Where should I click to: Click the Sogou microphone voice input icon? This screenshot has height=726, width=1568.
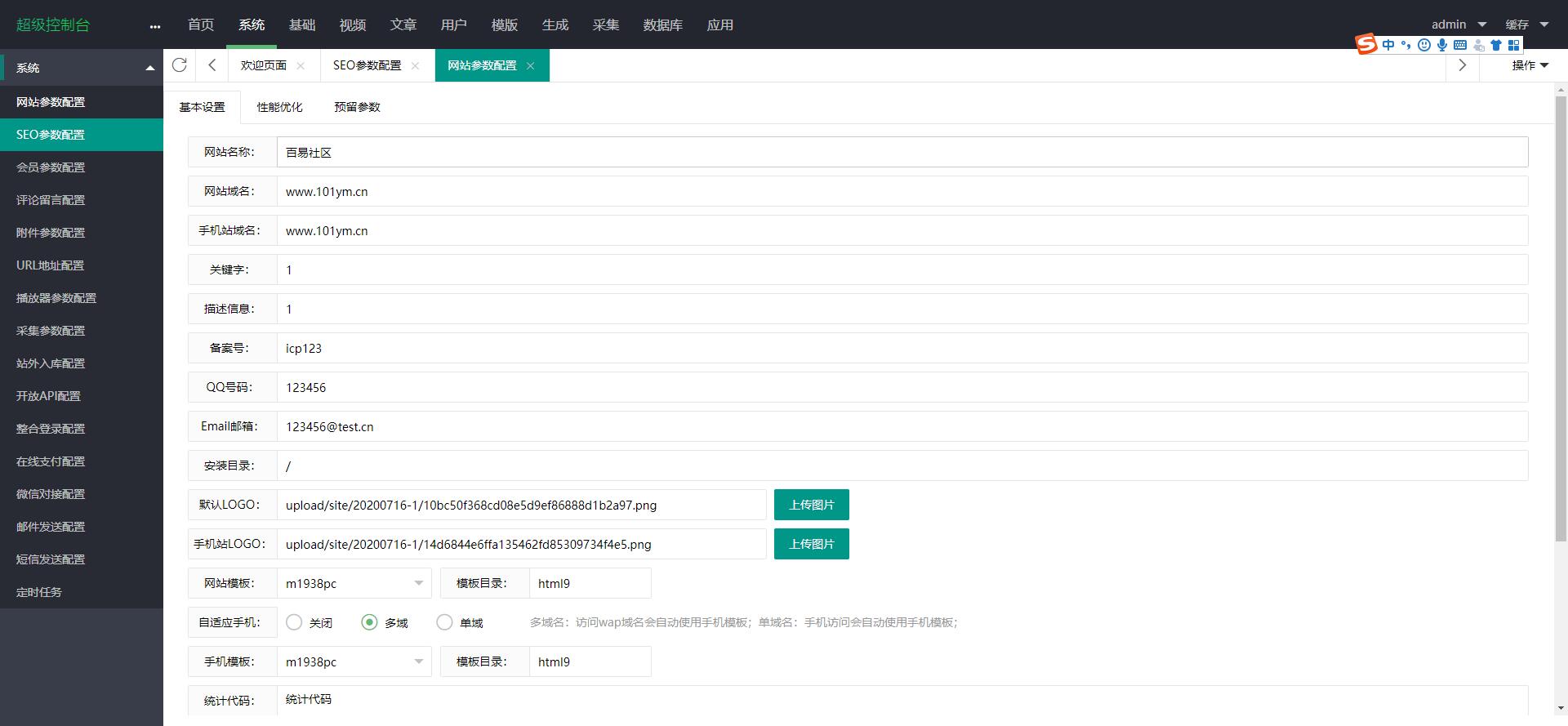click(1442, 45)
